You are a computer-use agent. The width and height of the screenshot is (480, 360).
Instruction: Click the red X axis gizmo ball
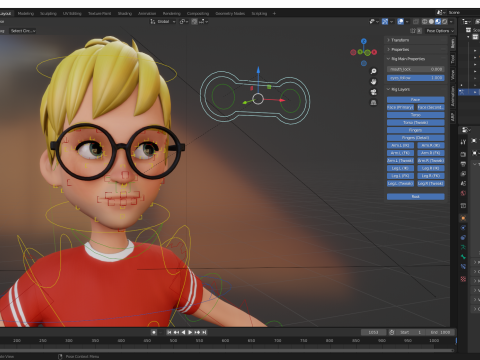pyautogui.click(x=374, y=52)
